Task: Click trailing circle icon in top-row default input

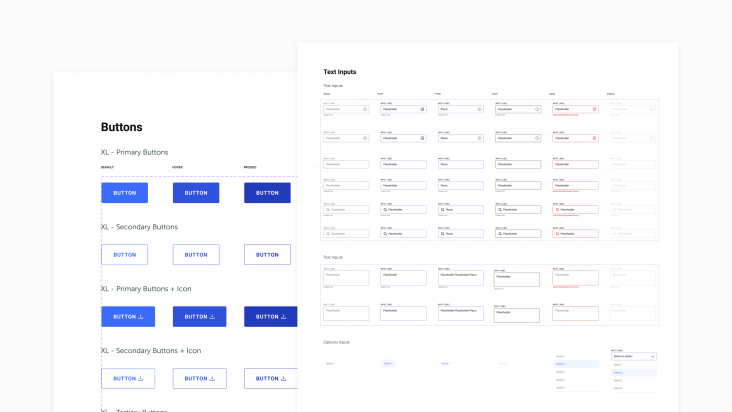Action: click(x=365, y=109)
